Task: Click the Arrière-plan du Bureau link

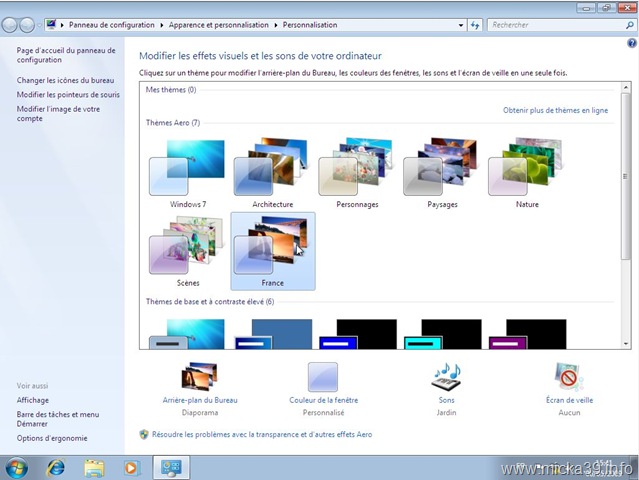Action: [200, 400]
